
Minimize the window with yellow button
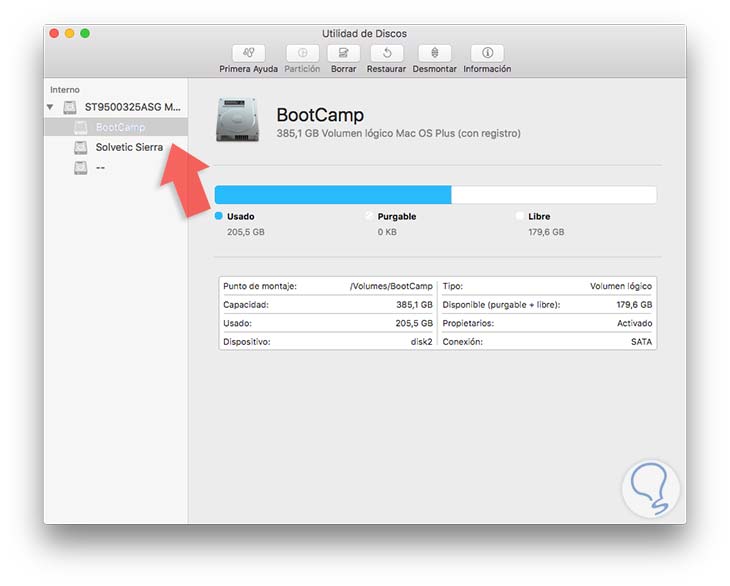pos(69,34)
